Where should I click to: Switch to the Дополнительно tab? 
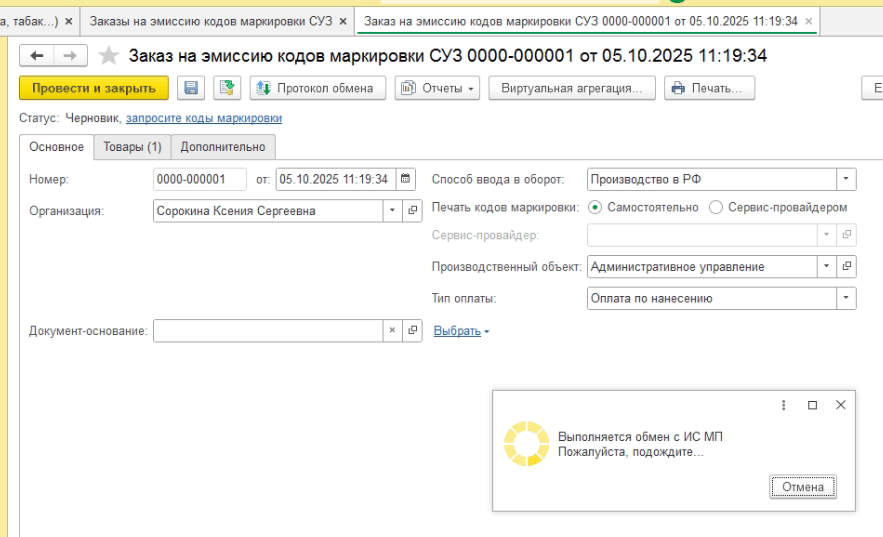pyautogui.click(x=223, y=147)
